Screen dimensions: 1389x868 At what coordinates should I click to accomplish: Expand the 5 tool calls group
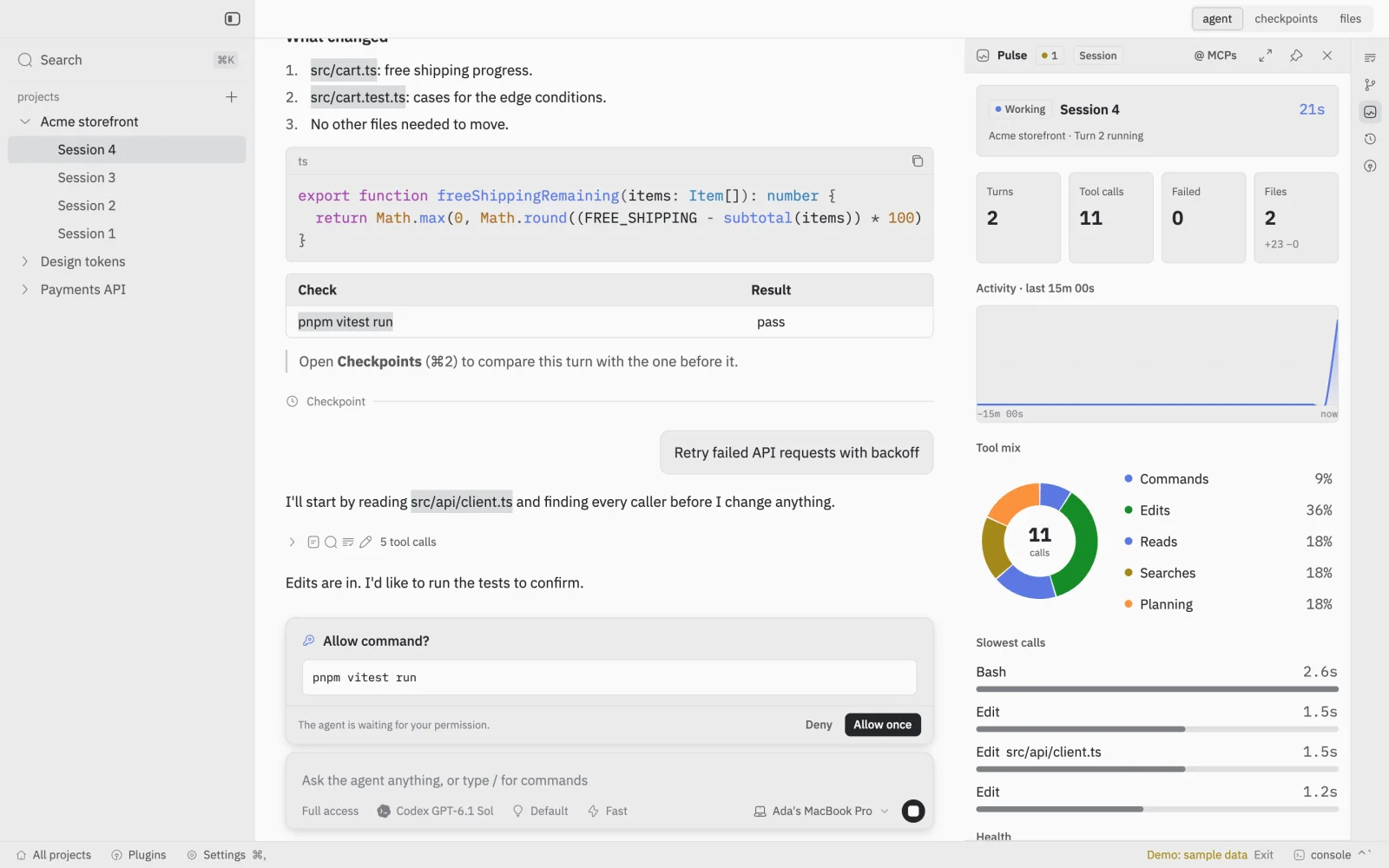click(292, 542)
